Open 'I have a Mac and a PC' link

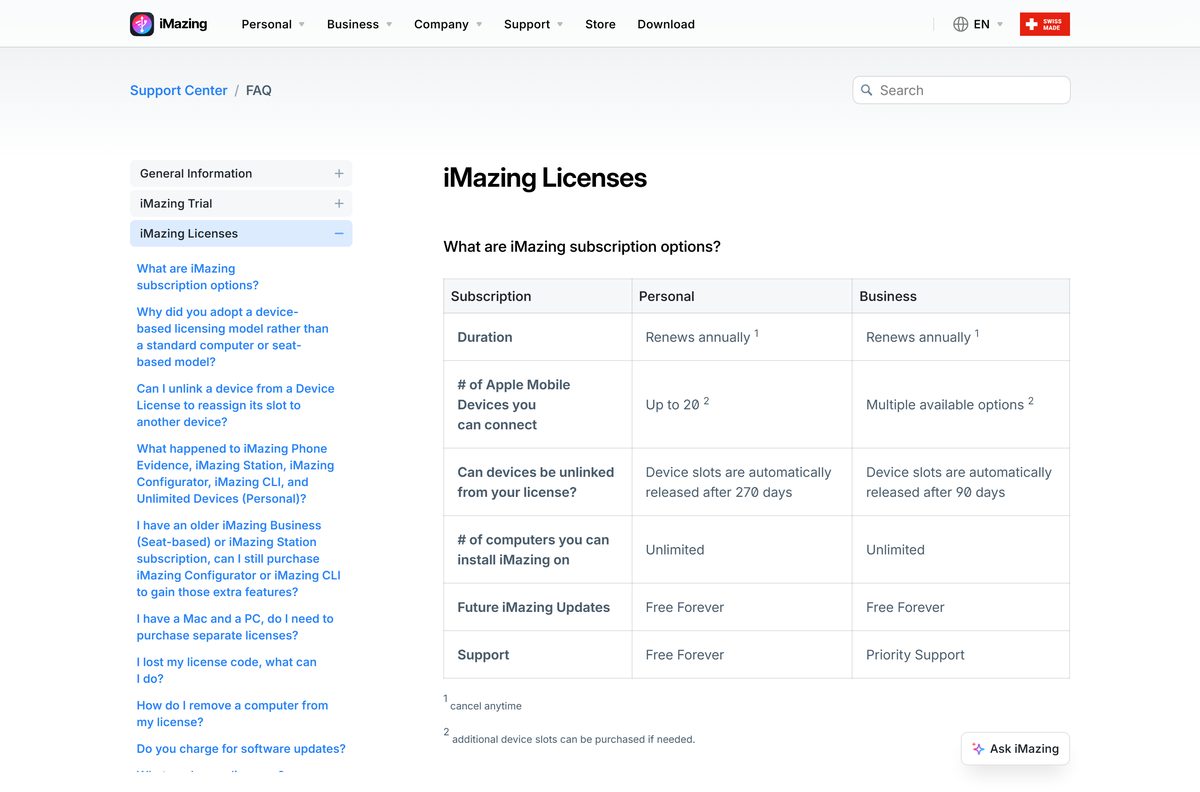[x=235, y=627]
